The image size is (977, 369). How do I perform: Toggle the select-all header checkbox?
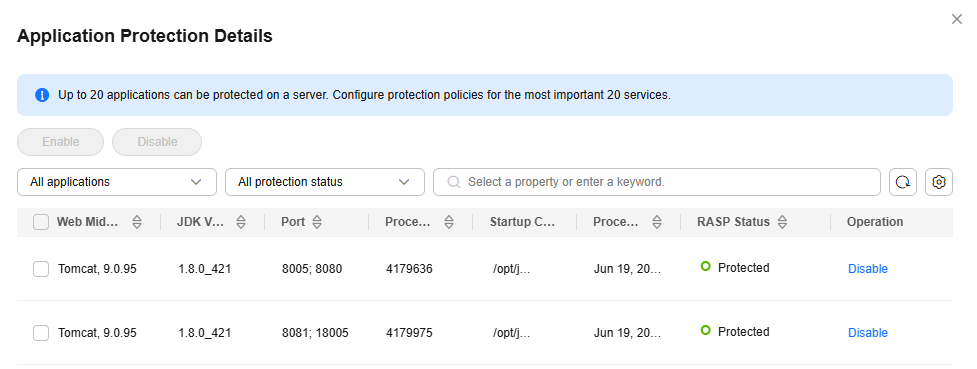click(x=41, y=222)
